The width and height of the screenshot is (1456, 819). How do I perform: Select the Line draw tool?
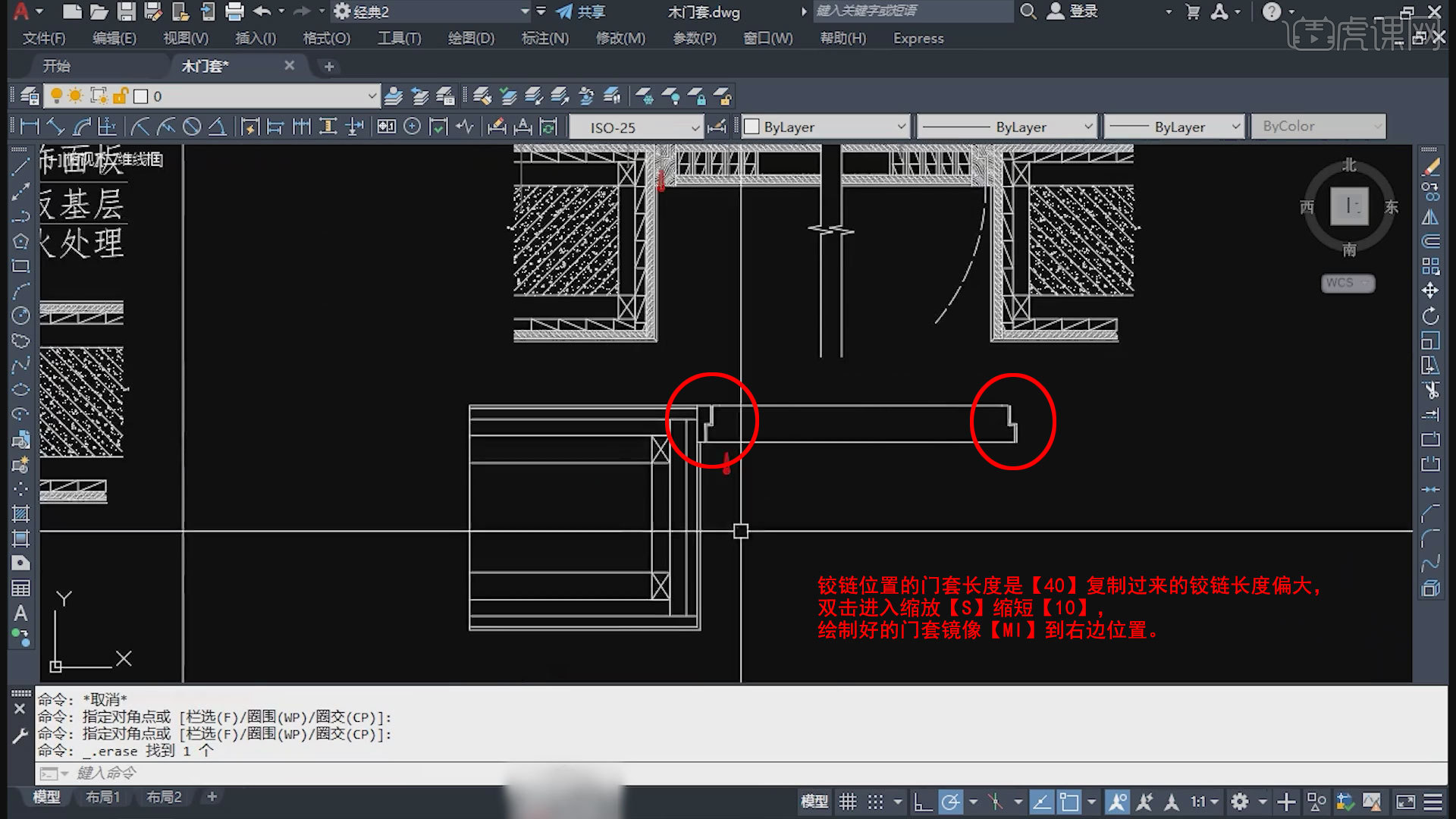pyautogui.click(x=20, y=166)
